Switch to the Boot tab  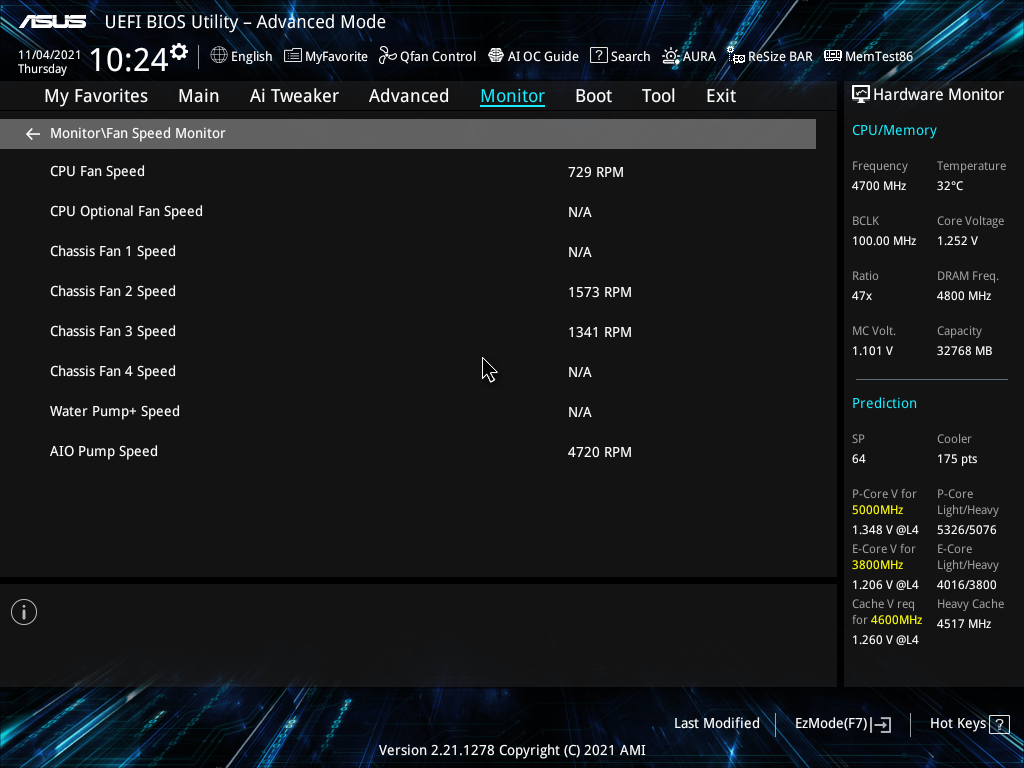[x=594, y=96]
